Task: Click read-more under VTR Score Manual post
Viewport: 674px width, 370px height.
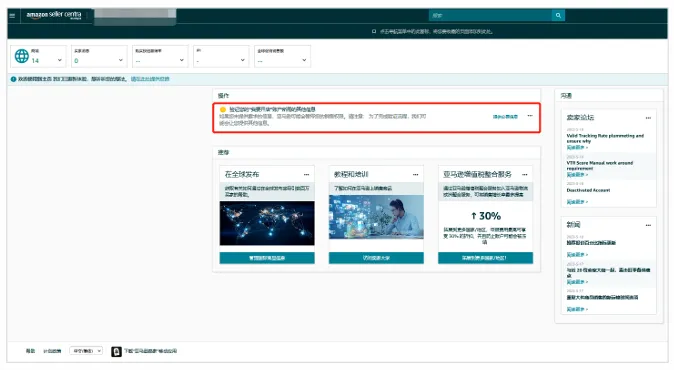Action: [577, 175]
